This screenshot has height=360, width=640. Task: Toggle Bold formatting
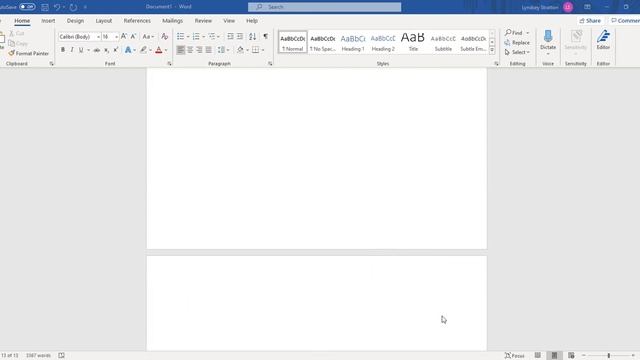tap(62, 50)
